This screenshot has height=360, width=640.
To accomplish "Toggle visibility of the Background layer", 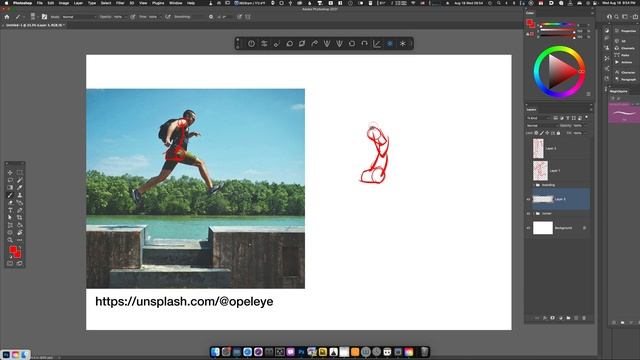I will [528, 228].
